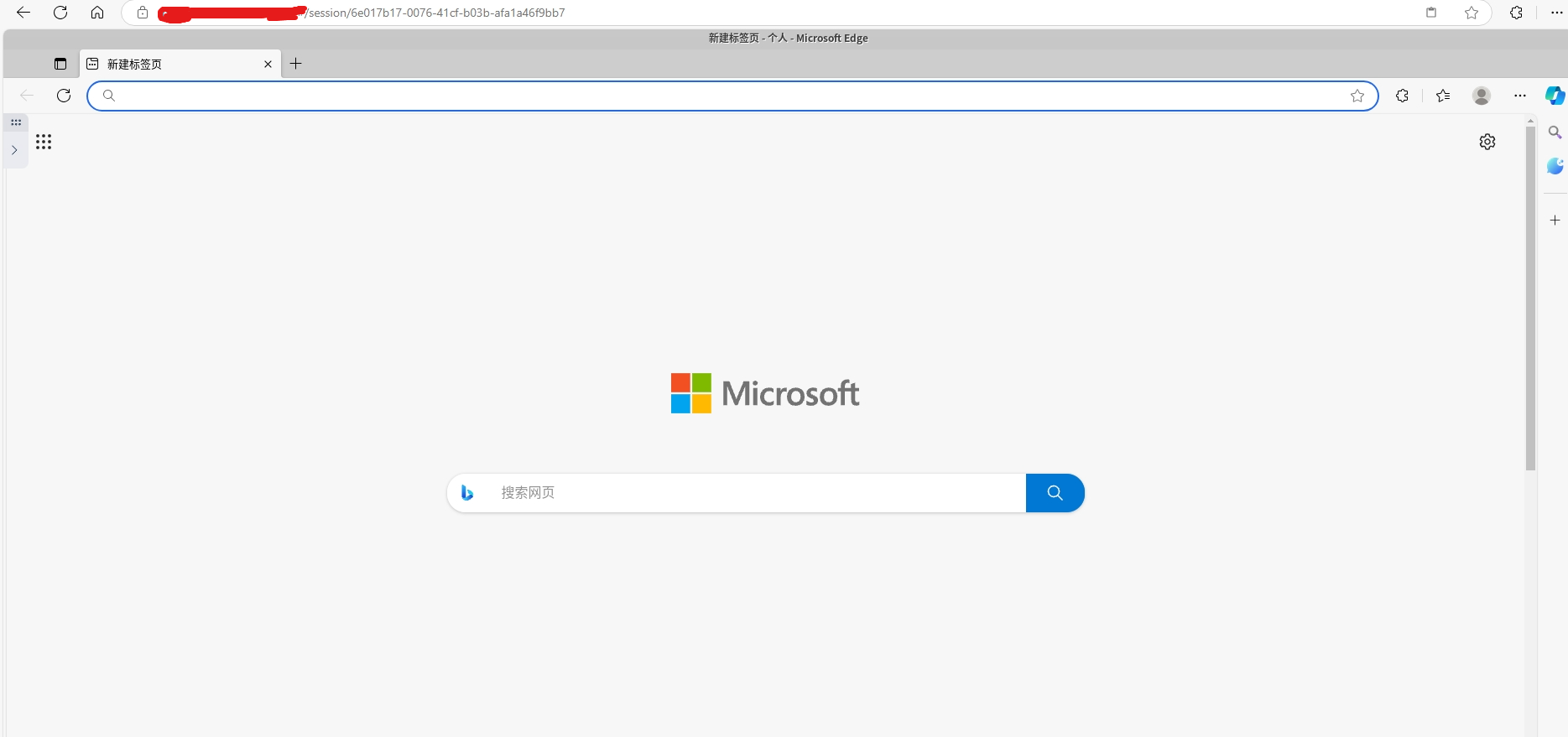Click the outer browser URL session address
Screen dimensions: 1568x737
coord(436,13)
